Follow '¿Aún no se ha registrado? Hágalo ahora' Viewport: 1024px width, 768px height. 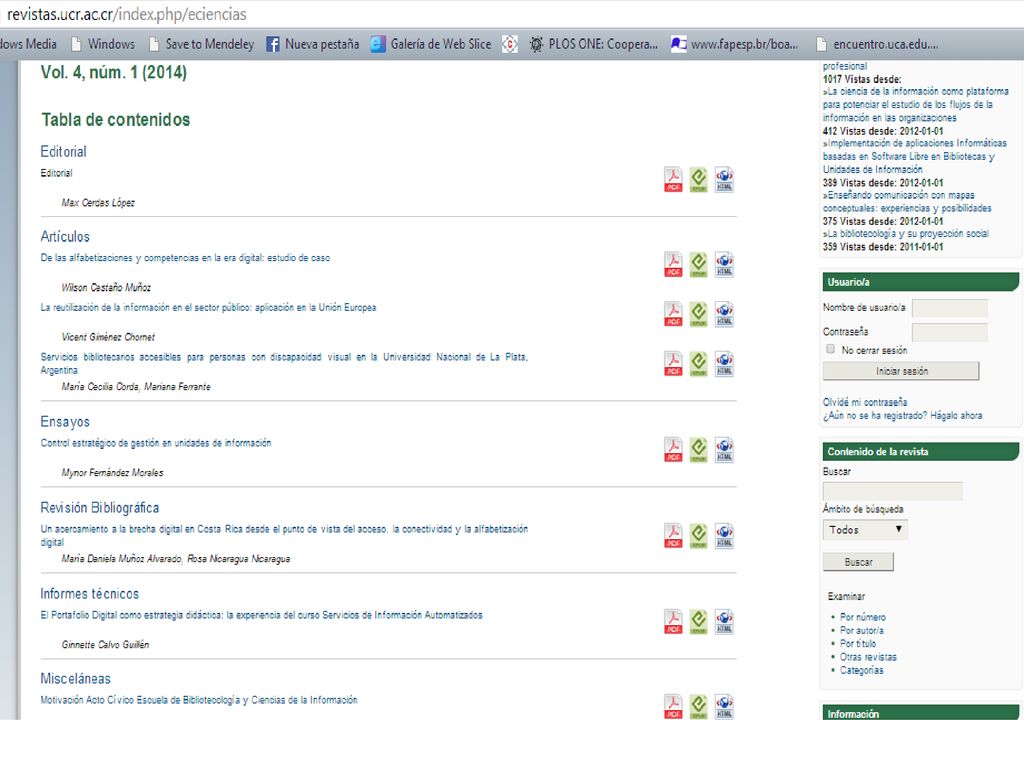[x=903, y=415]
